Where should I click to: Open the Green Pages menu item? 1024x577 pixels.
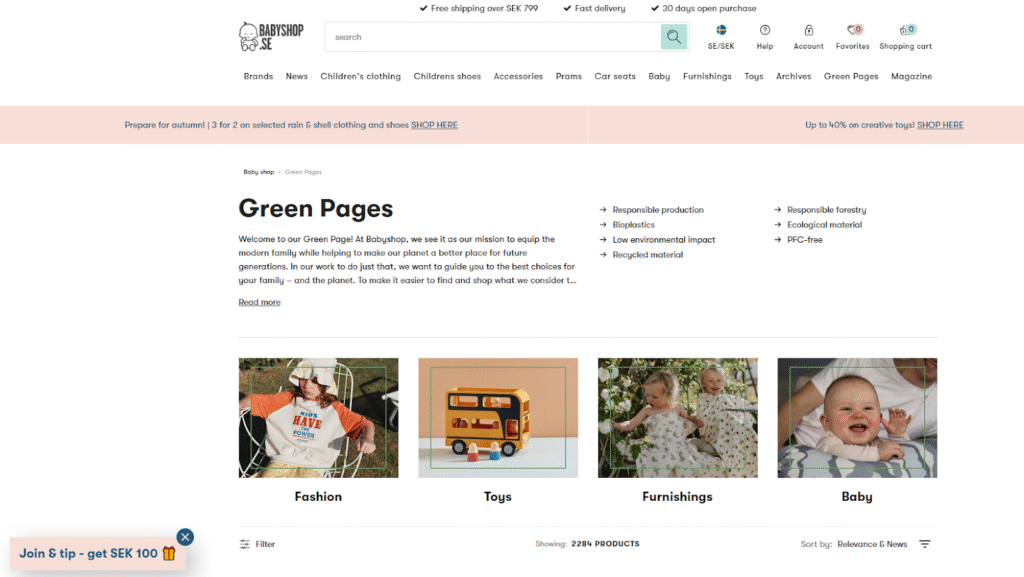(851, 76)
